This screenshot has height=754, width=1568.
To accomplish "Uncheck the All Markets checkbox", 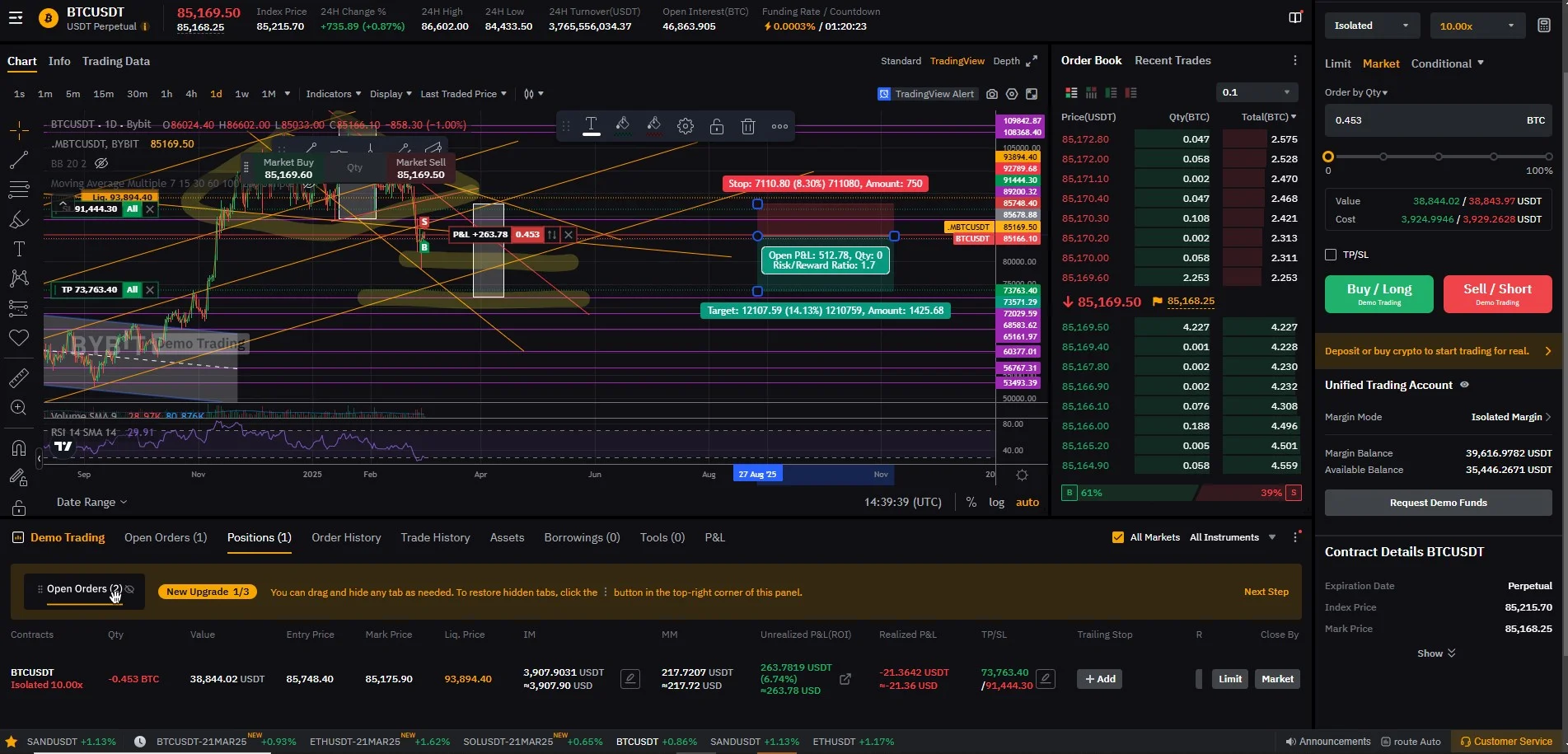I will tap(1118, 537).
